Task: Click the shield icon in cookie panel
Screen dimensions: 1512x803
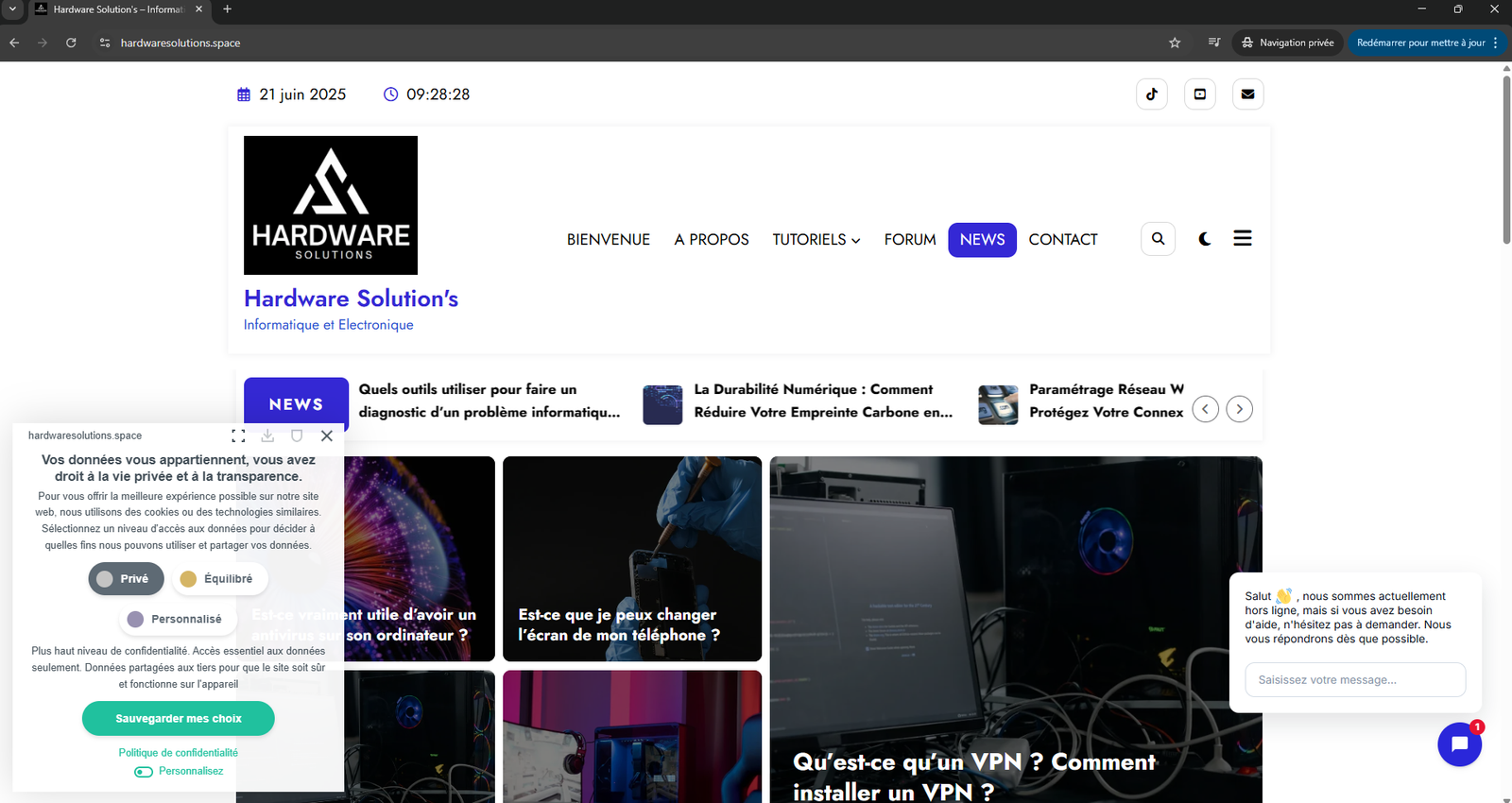Action: [x=297, y=436]
